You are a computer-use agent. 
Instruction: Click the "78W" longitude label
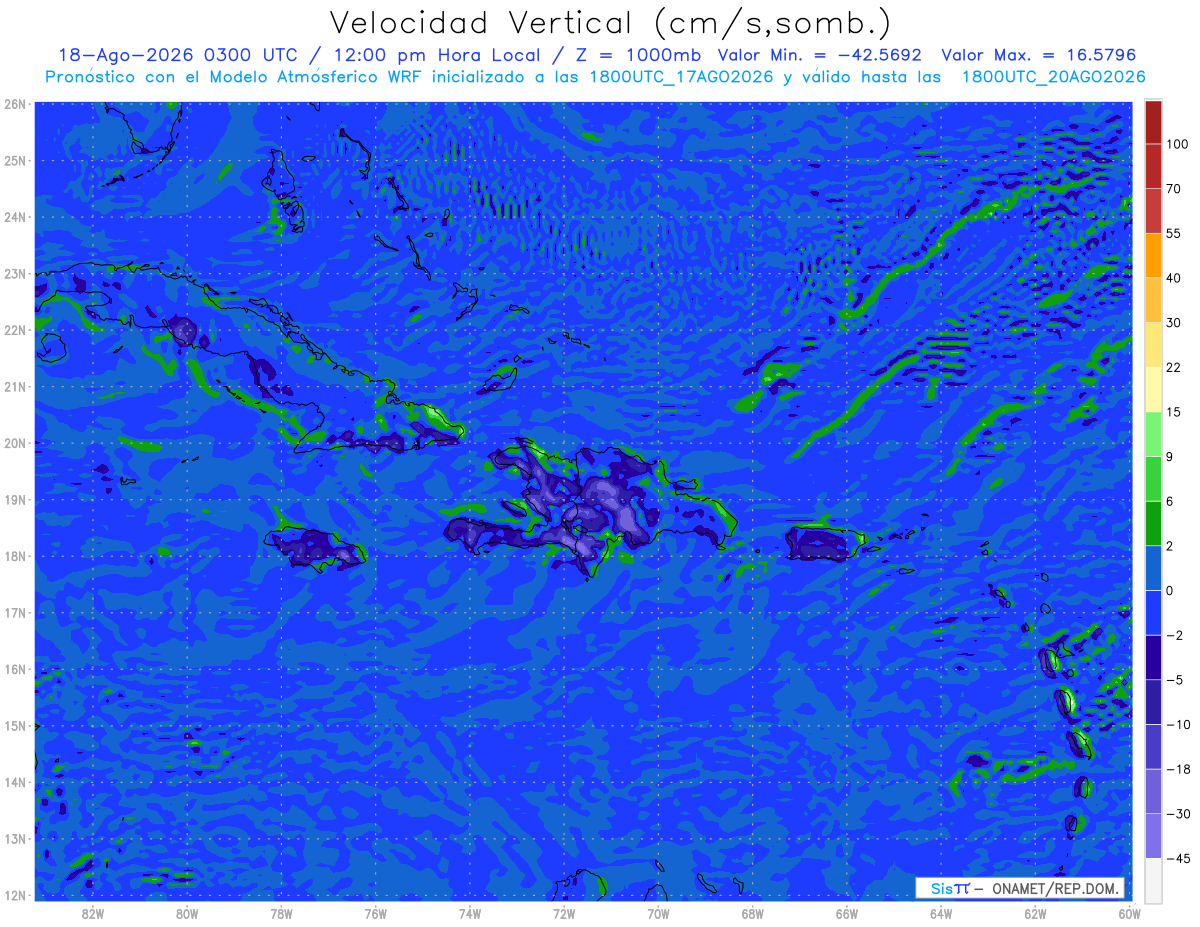click(x=281, y=913)
